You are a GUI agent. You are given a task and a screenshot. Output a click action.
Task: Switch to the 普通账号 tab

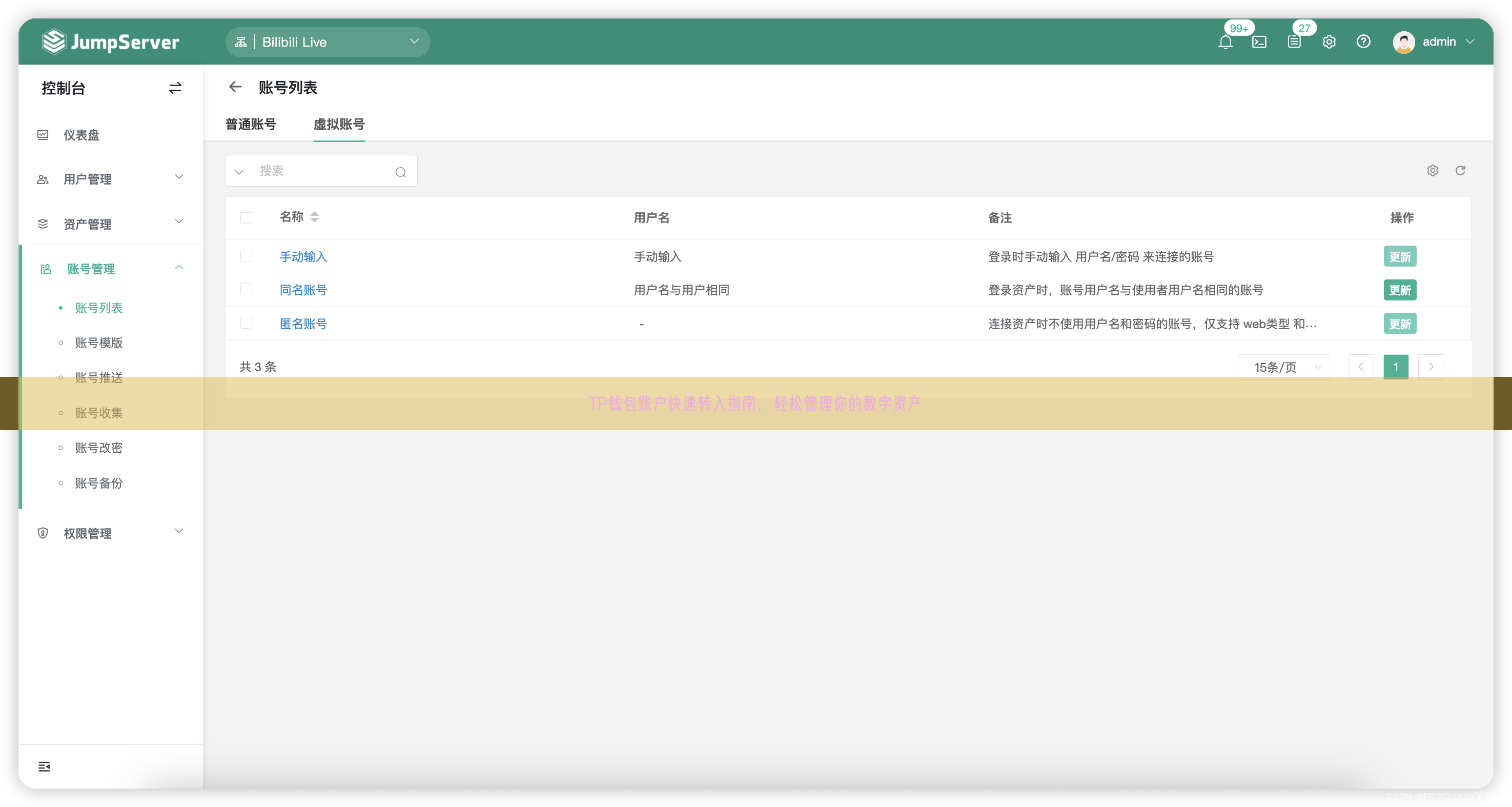click(251, 124)
